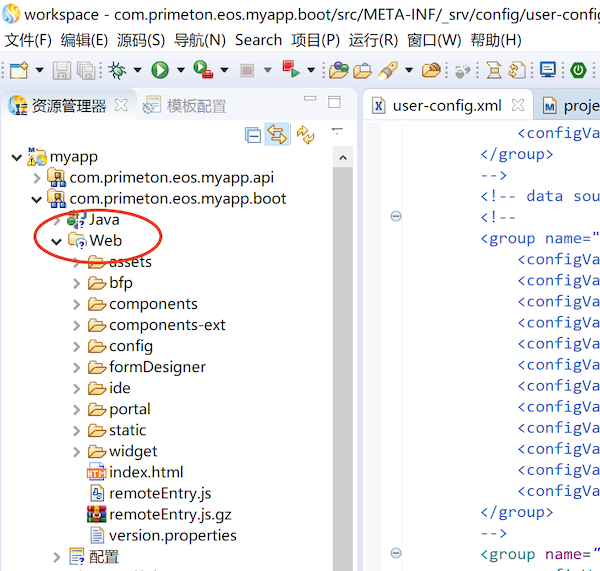Screen dimensions: 600x571
Task: Collapse the Web folder node
Action: point(57,241)
